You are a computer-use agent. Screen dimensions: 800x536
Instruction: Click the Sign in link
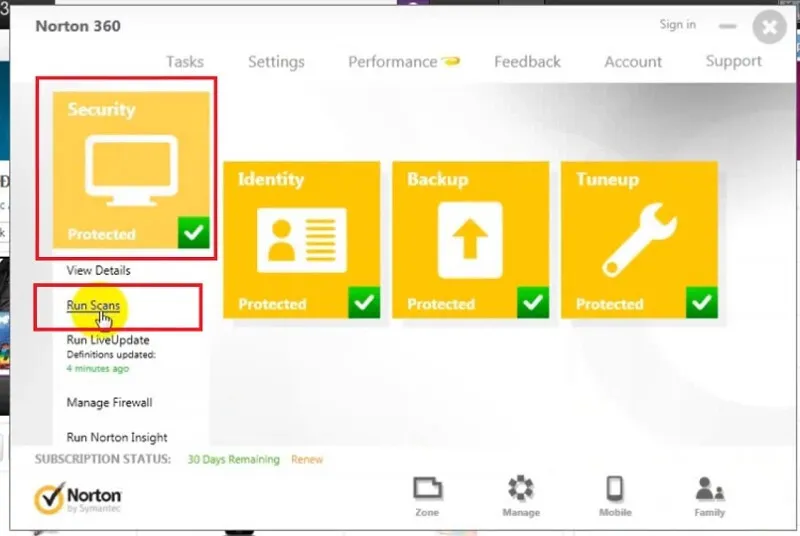[x=678, y=24]
